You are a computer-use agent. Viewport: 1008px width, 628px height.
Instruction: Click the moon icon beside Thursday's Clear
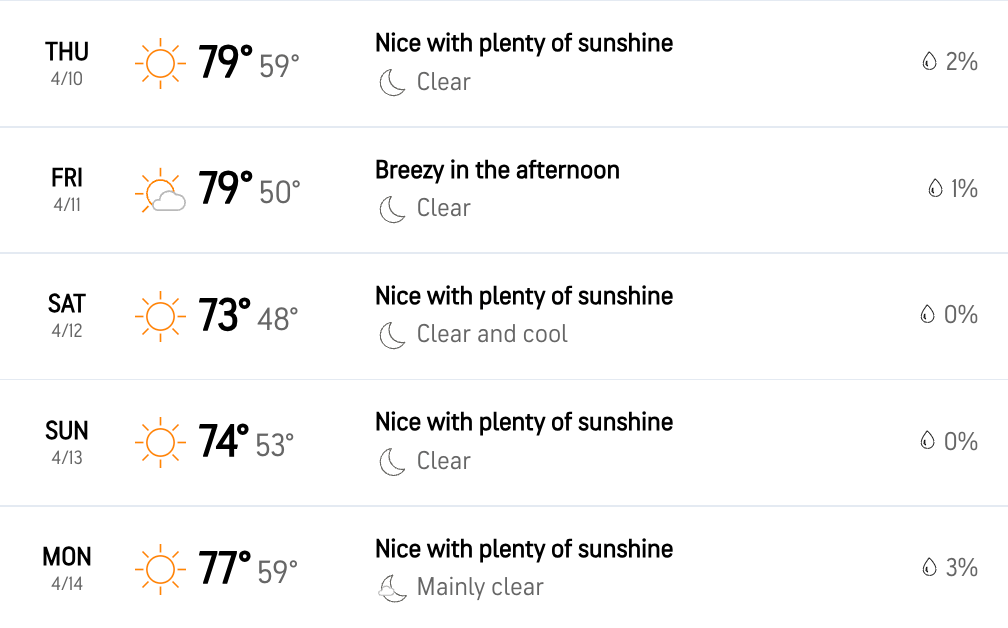point(392,83)
